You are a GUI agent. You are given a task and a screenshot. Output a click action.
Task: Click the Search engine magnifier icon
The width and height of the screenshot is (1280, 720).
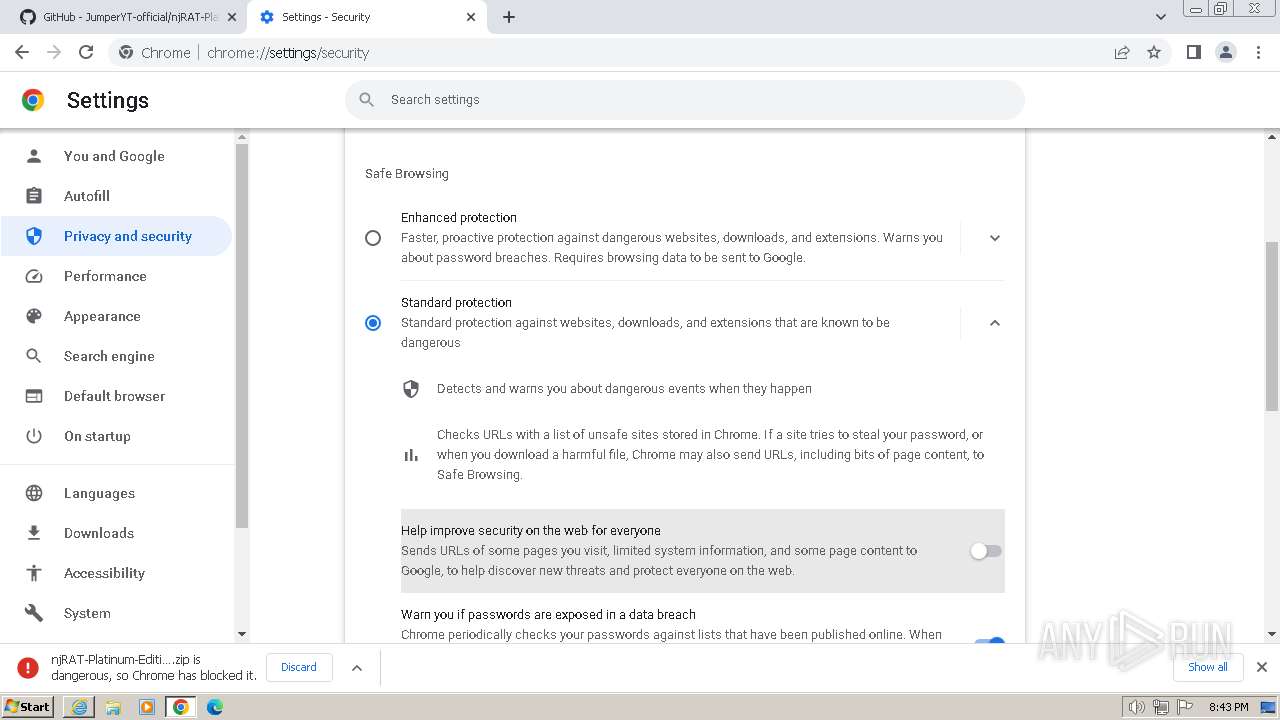point(34,356)
